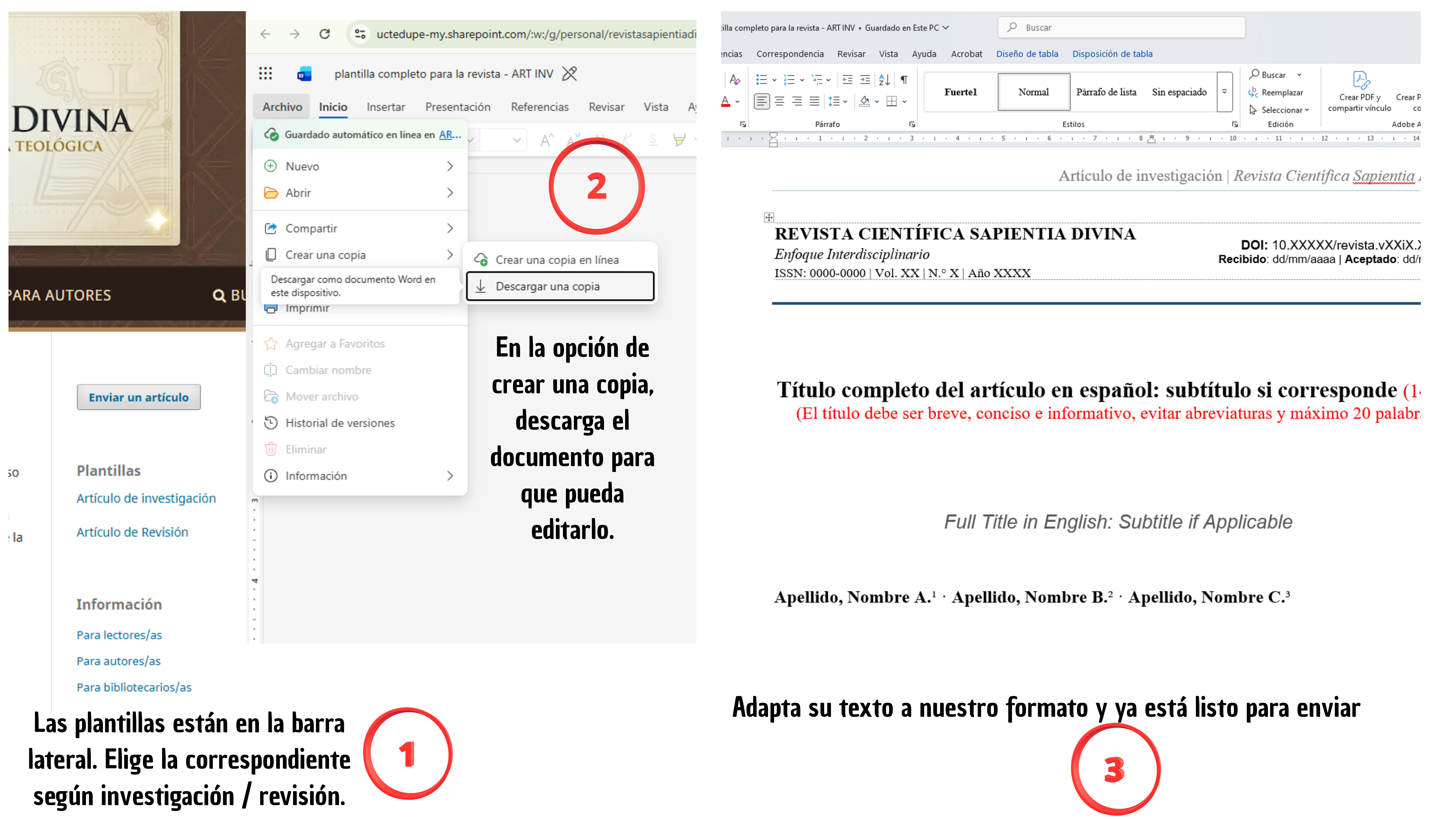Click the Enviar un artículo button
The height and width of the screenshot is (819, 1456).
pyautogui.click(x=139, y=397)
